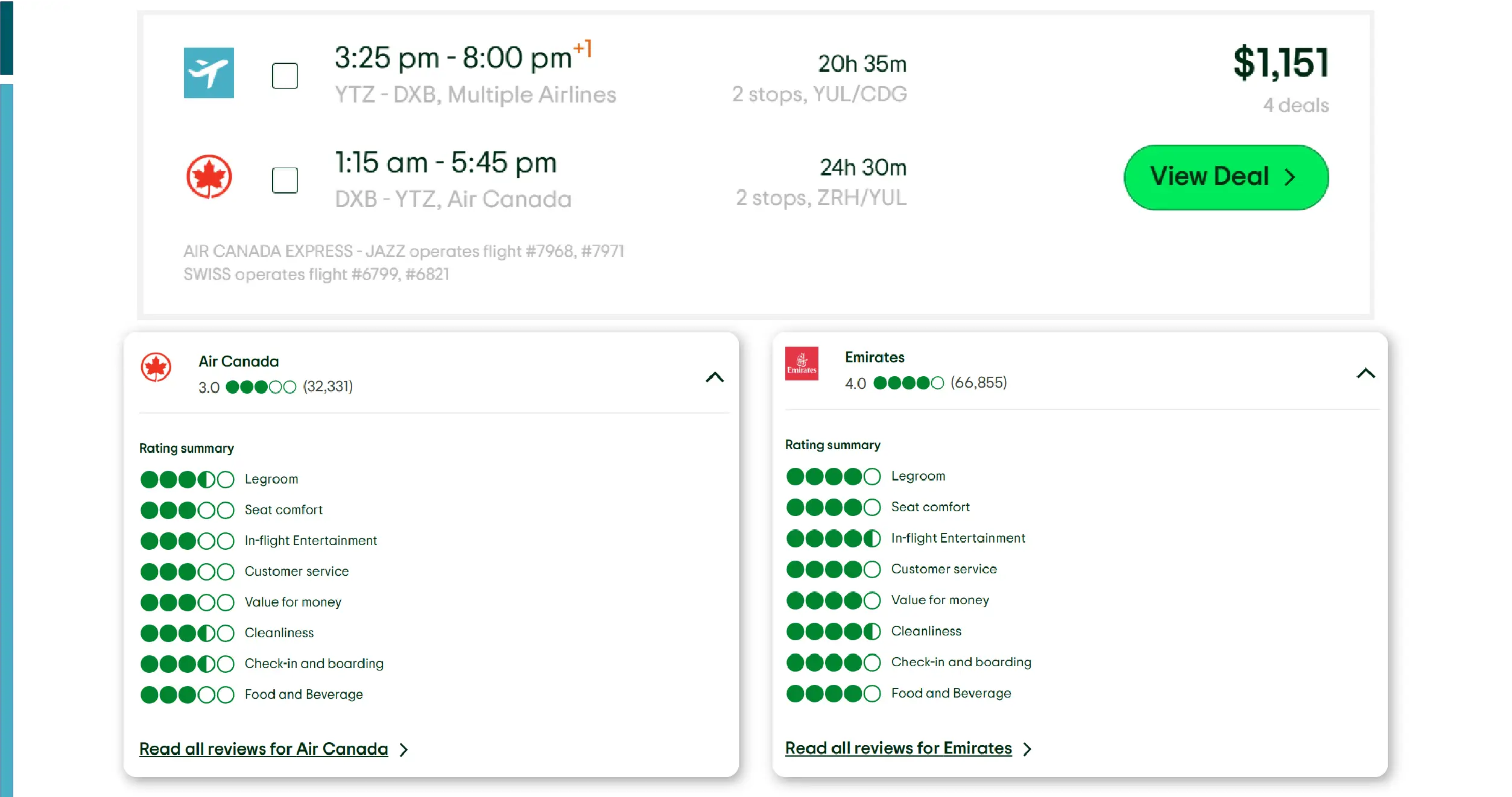The height and width of the screenshot is (797, 1512).
Task: Click arrow icon beside Emirates reviews link
Action: tap(1028, 749)
